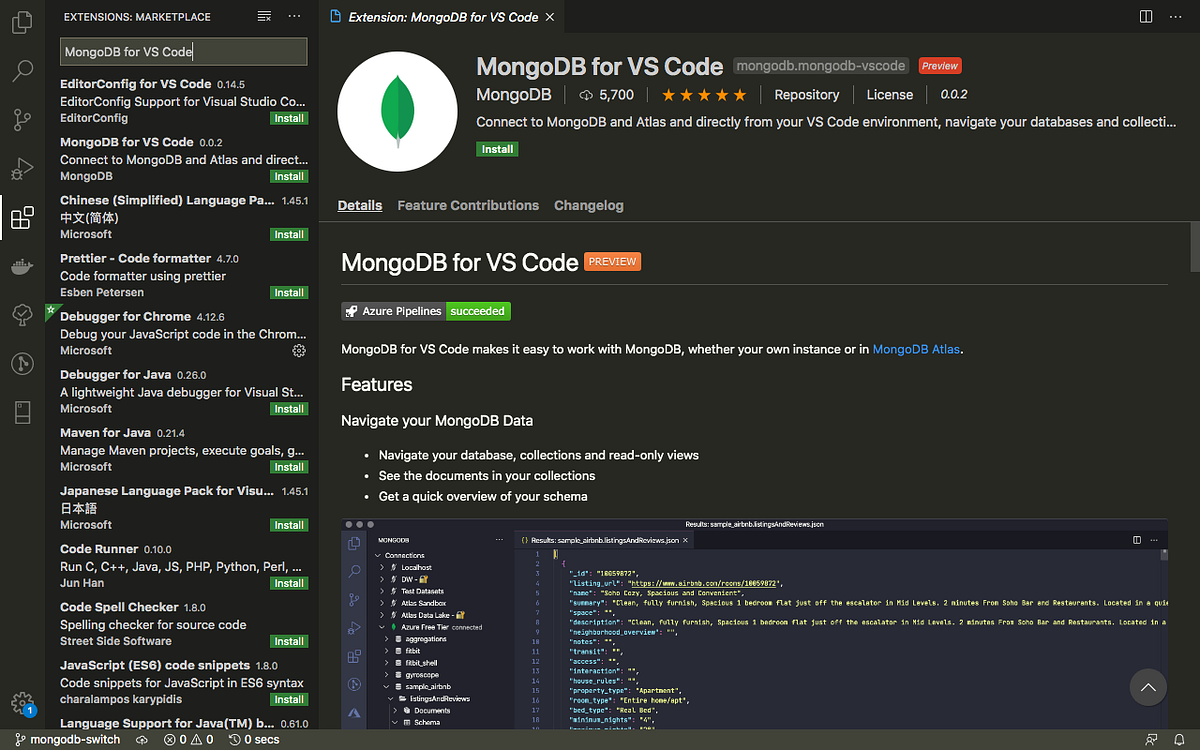The width and height of the screenshot is (1200, 750).
Task: Select the Source Control icon
Action: [22, 119]
